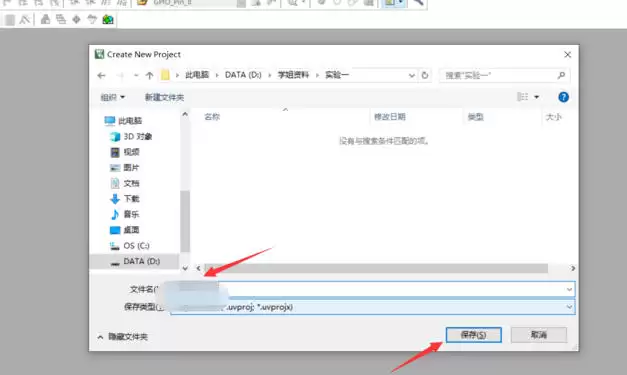Screen dimensions: 627x375
Task: Launch the Pack Installer icon
Action: (x=108, y=20)
